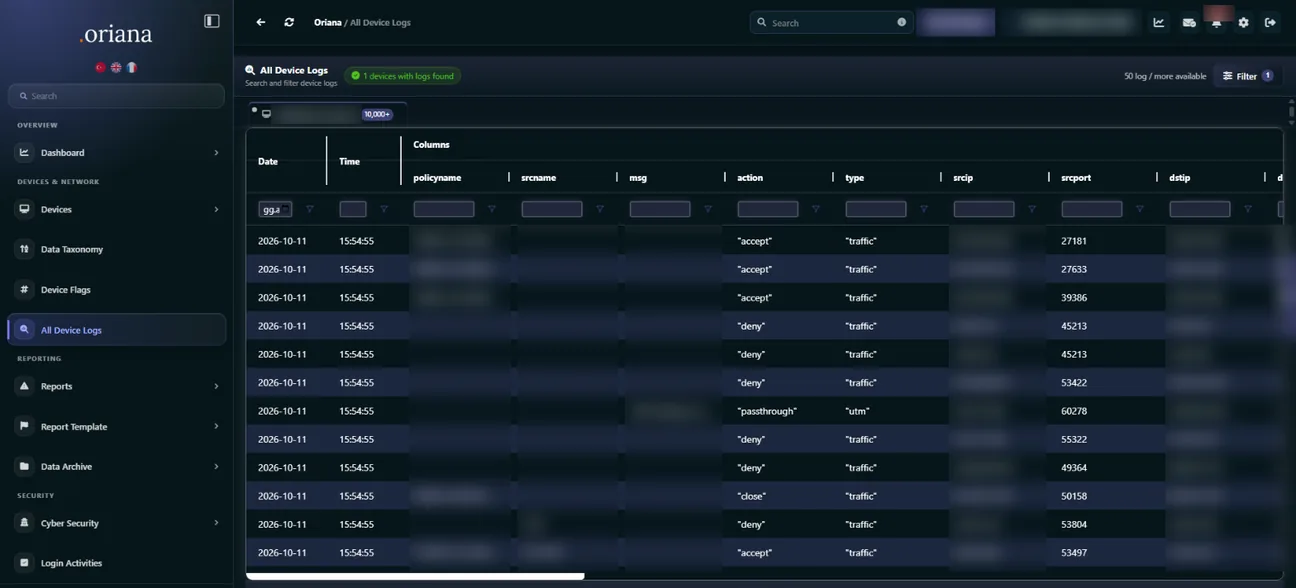This screenshot has height=588, width=1296.
Task: Select the device tab showing 10,000+ badge
Action: tap(327, 114)
